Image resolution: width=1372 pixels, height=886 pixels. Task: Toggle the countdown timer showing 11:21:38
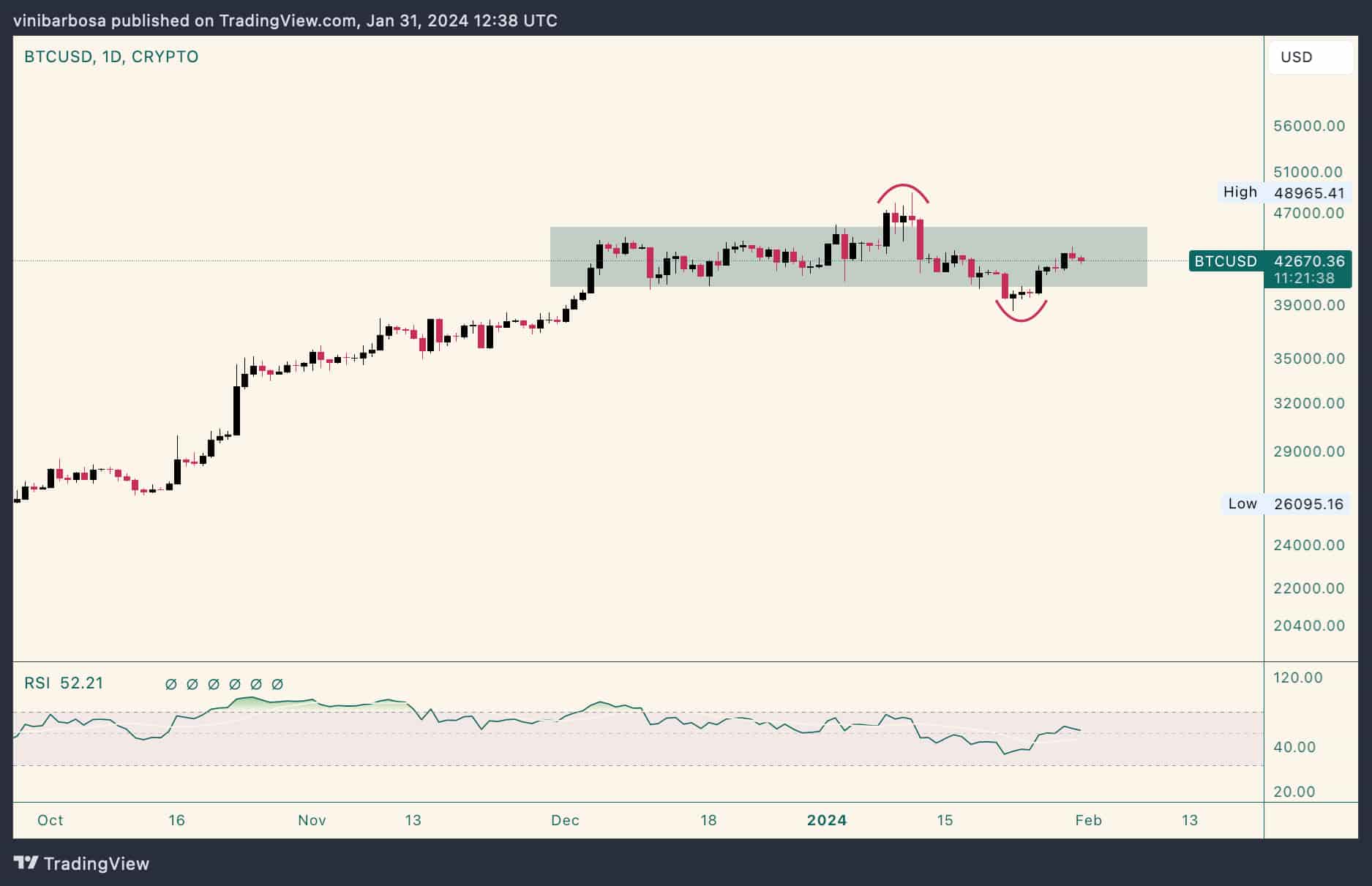(1307, 278)
